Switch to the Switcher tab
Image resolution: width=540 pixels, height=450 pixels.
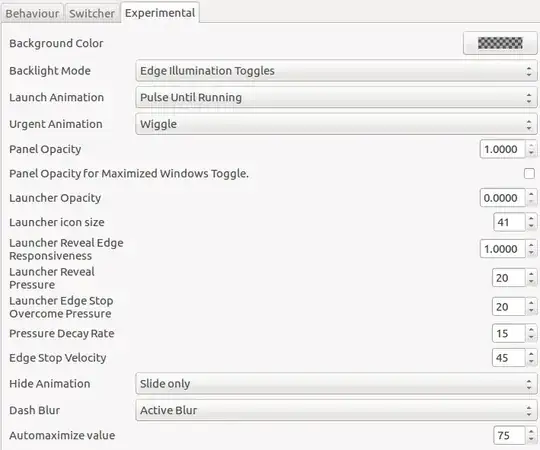92,13
